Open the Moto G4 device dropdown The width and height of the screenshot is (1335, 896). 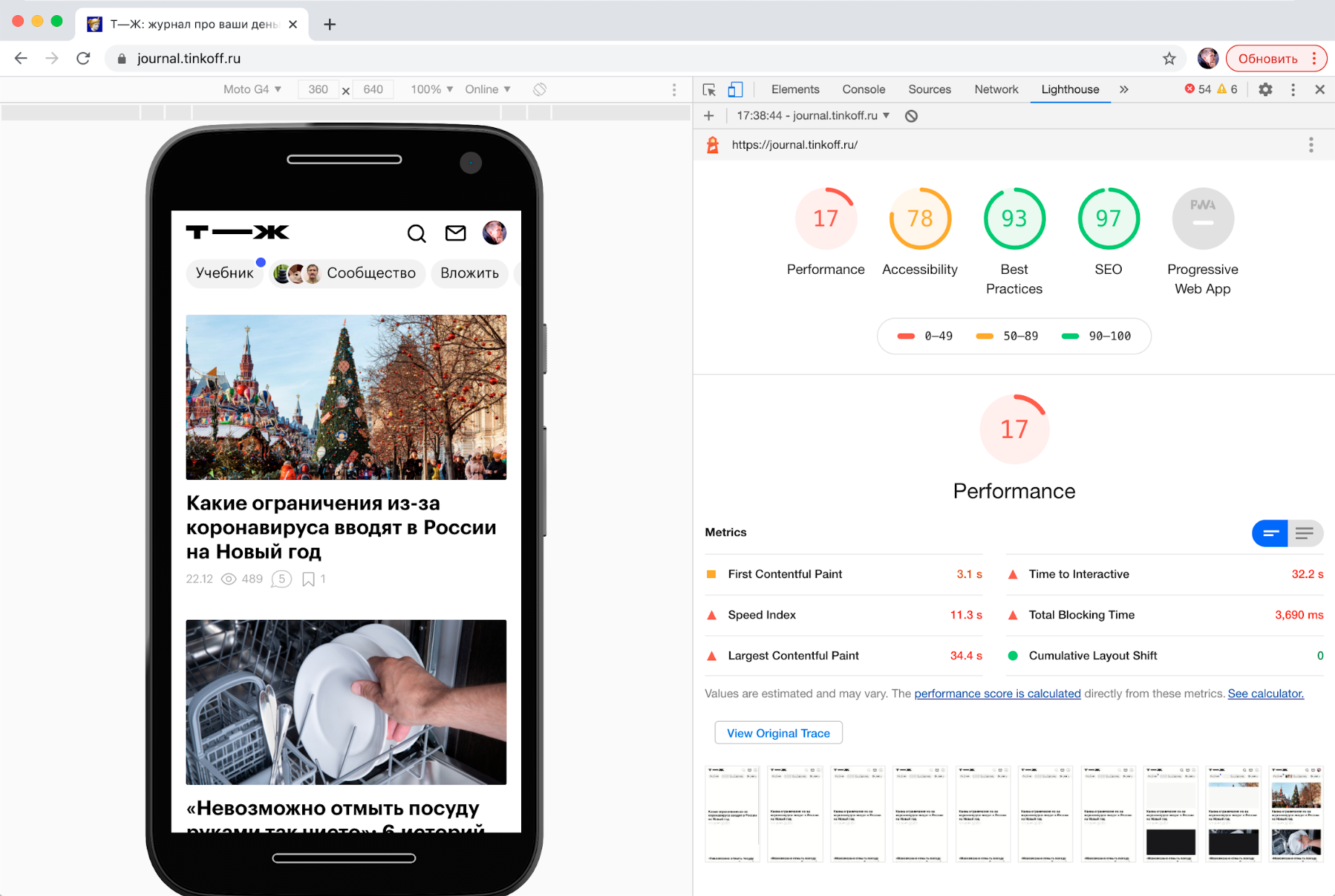coord(252,89)
